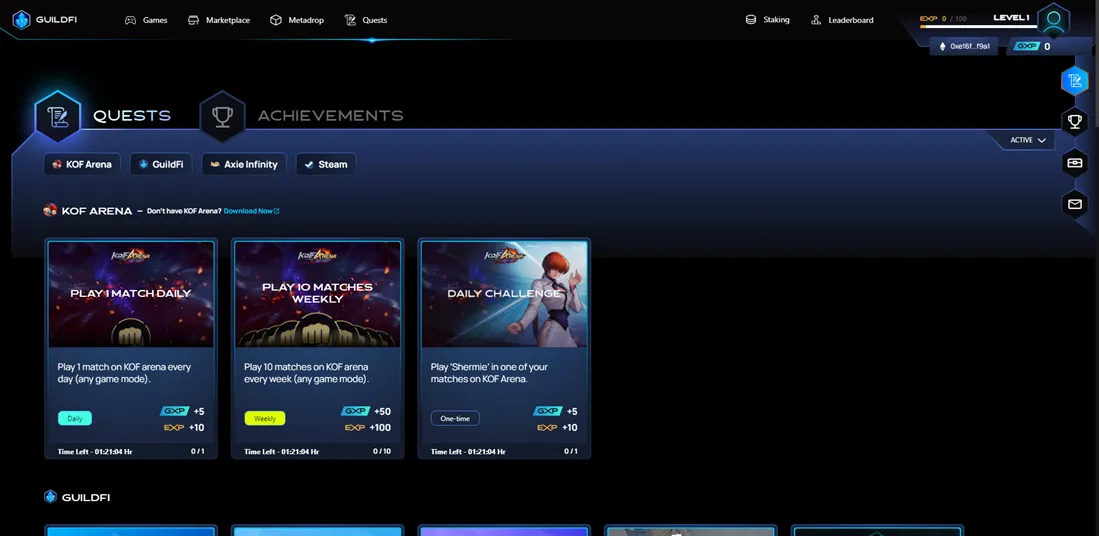Filter quests by Axie Infinity
Screen dimensions: 1099x536
tap(244, 165)
